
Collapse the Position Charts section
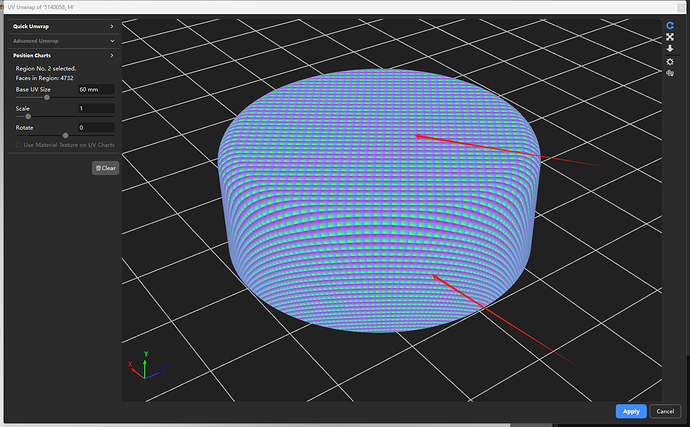(63, 55)
